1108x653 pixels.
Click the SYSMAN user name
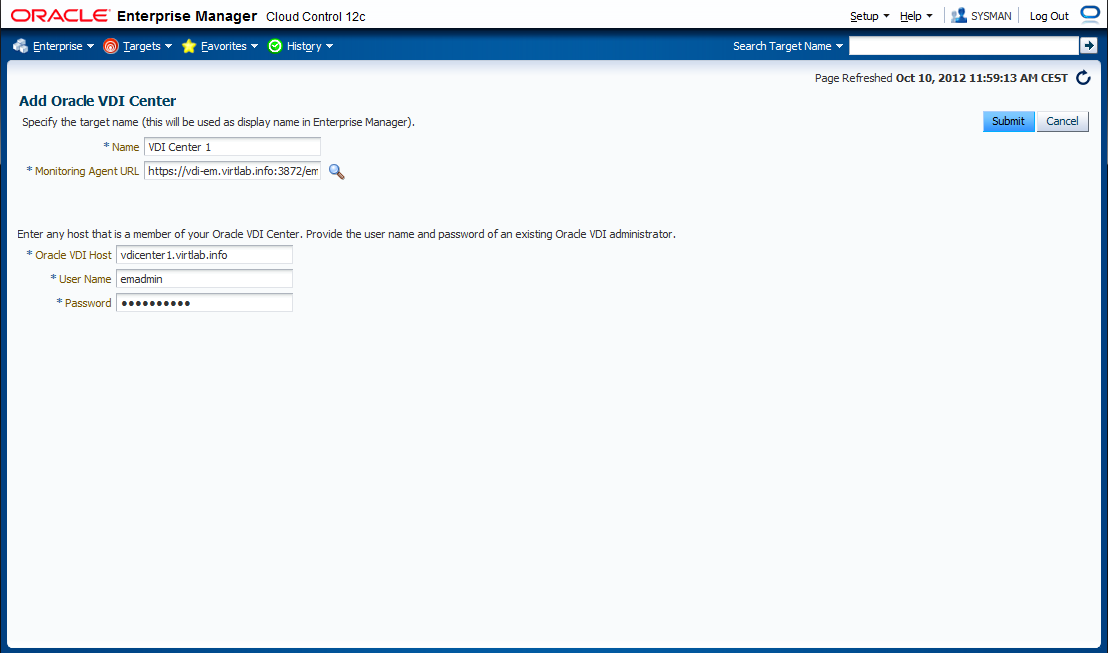pos(991,16)
